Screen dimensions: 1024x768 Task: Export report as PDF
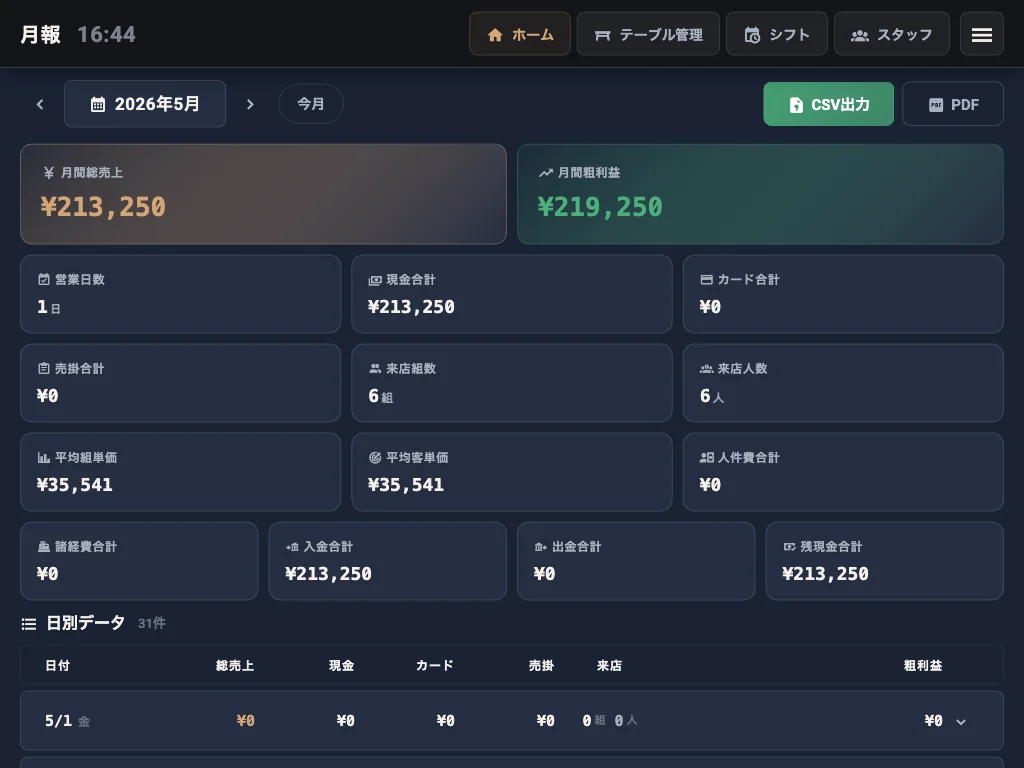(x=953, y=104)
